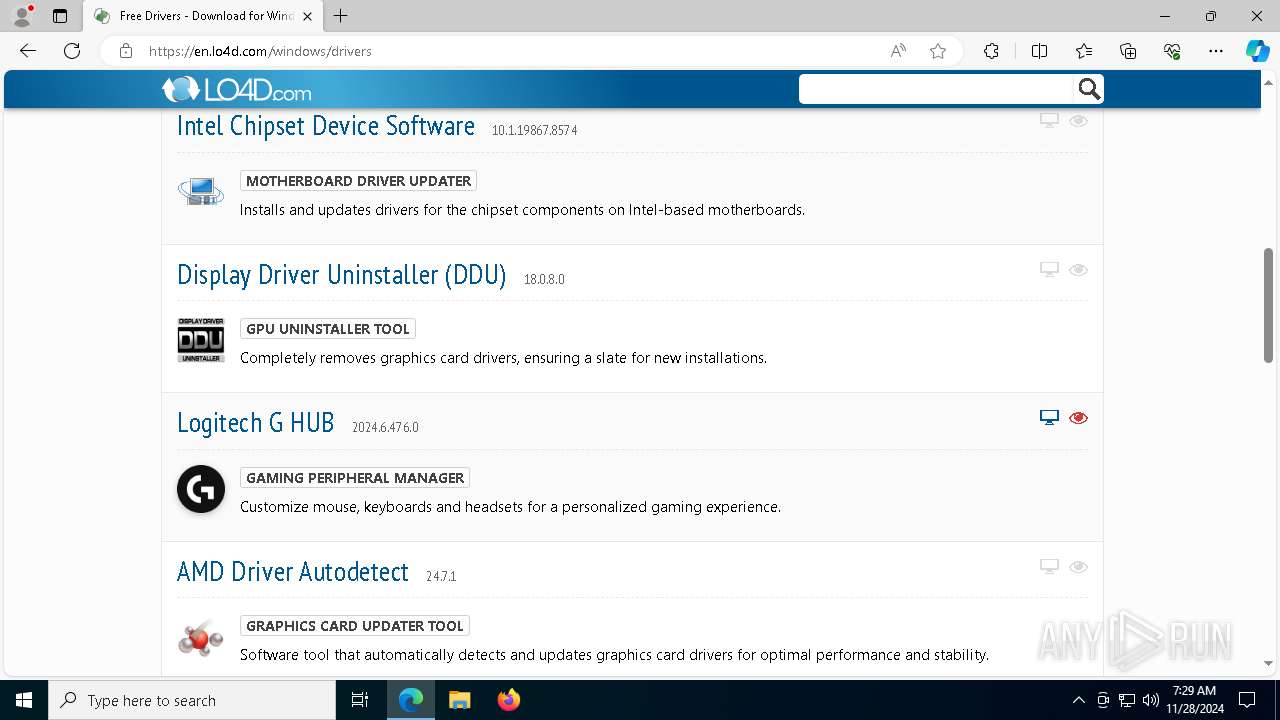The image size is (1280, 720).
Task: Open Intel Chipset Device Software link
Action: [326, 126]
